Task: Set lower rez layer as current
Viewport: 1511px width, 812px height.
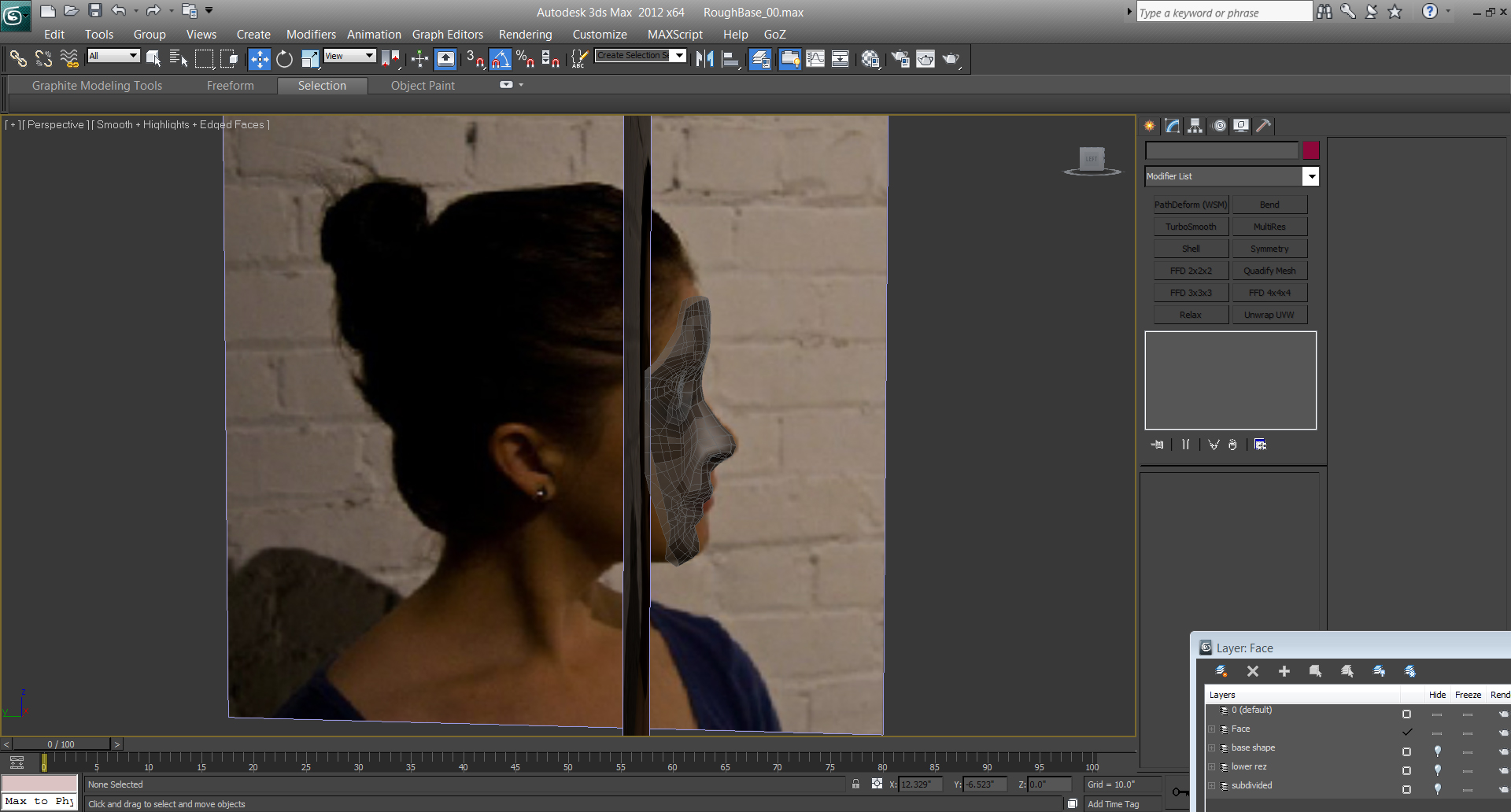Action: (1406, 770)
